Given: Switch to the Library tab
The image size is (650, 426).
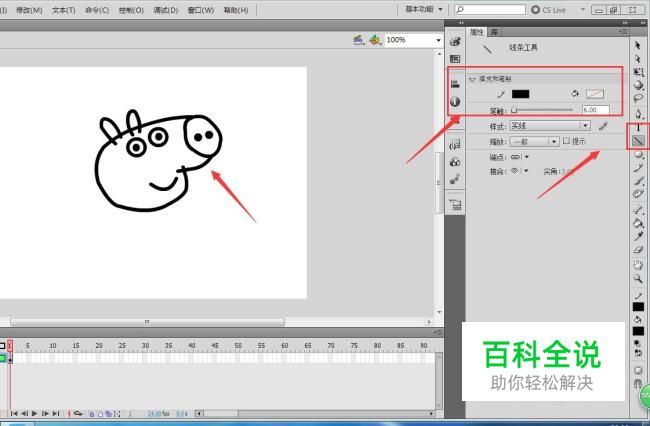Looking at the screenshot, I should (x=494, y=32).
